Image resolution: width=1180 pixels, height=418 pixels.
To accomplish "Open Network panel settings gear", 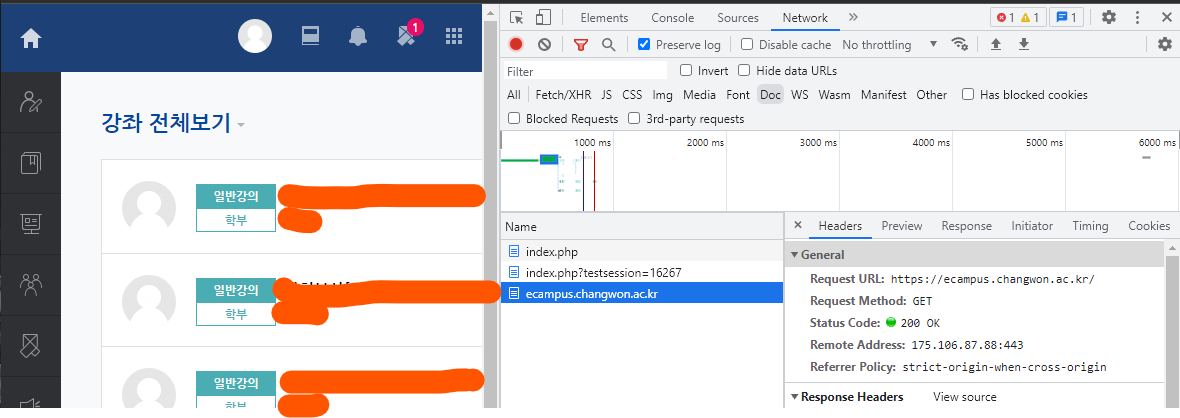I will click(x=1164, y=44).
